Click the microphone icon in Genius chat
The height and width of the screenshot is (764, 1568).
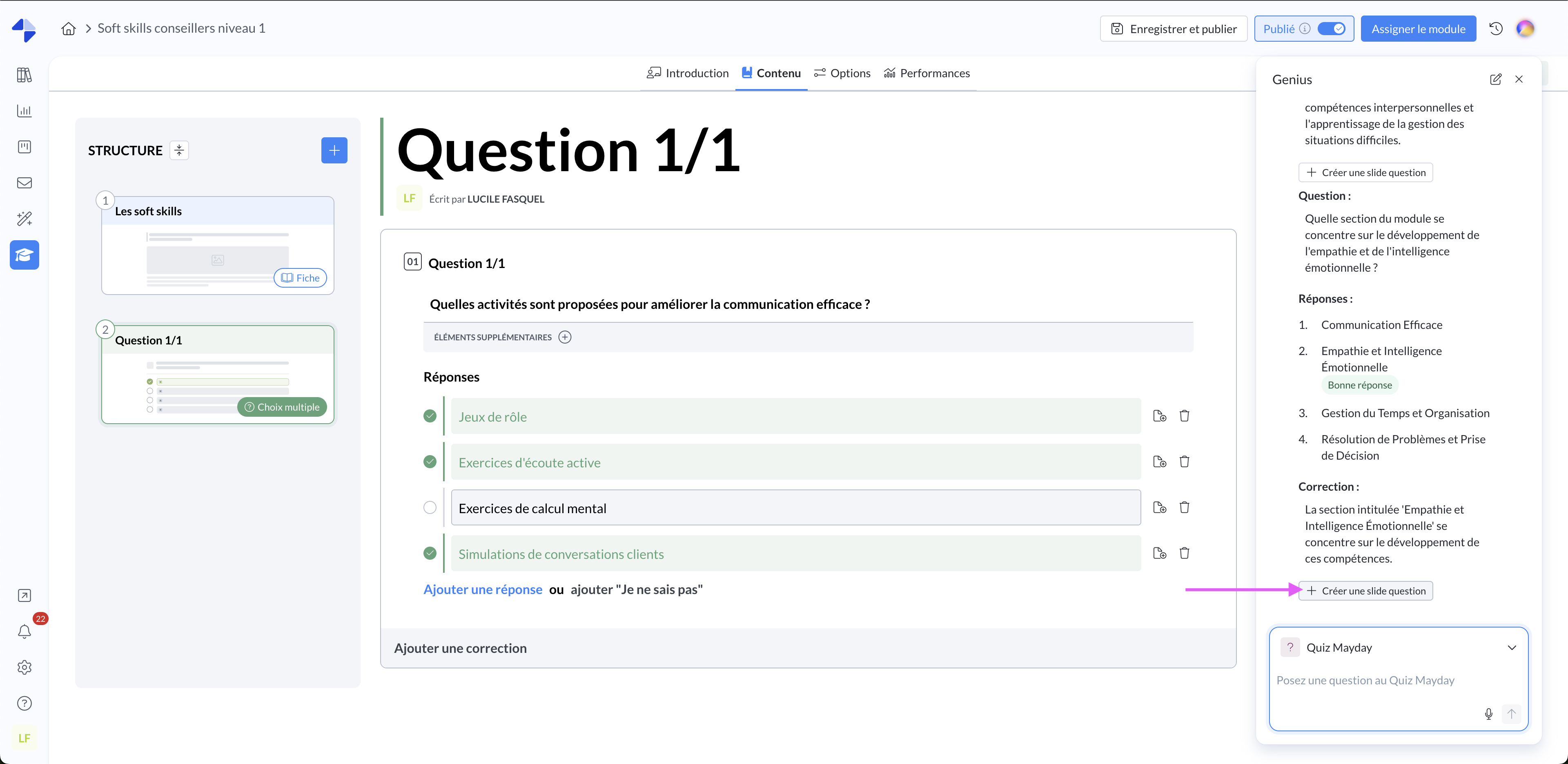pyautogui.click(x=1488, y=713)
